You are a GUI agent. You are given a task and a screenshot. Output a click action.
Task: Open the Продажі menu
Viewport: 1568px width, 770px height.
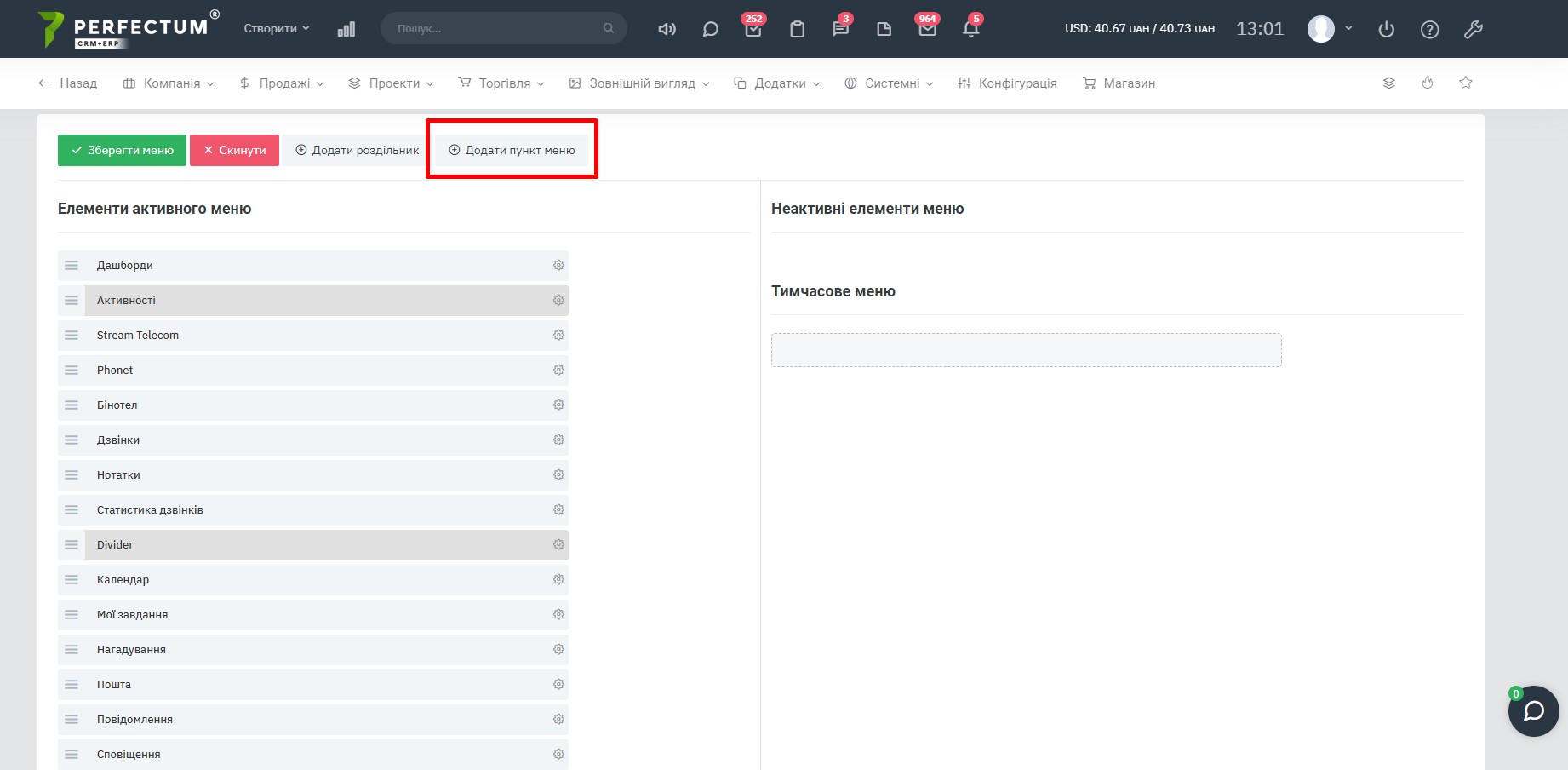[x=282, y=83]
